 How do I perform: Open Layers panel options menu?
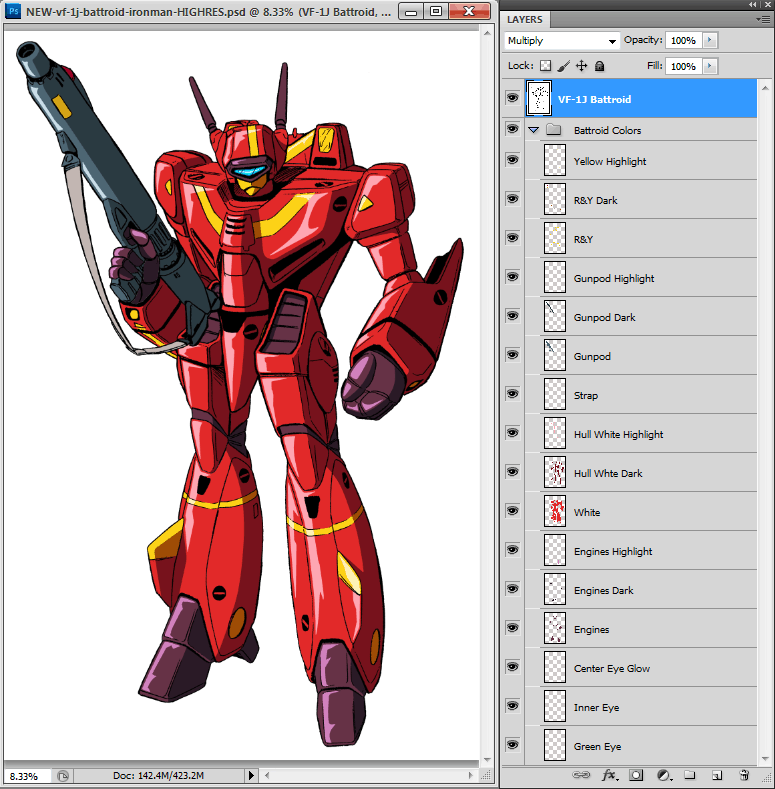point(765,19)
